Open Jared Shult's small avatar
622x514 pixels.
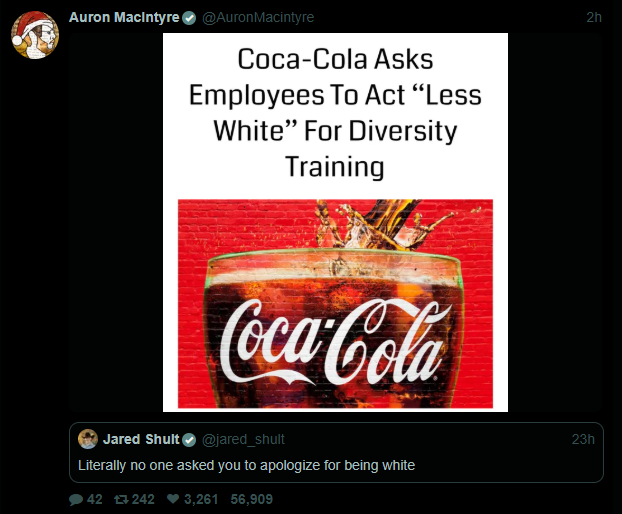point(88,439)
